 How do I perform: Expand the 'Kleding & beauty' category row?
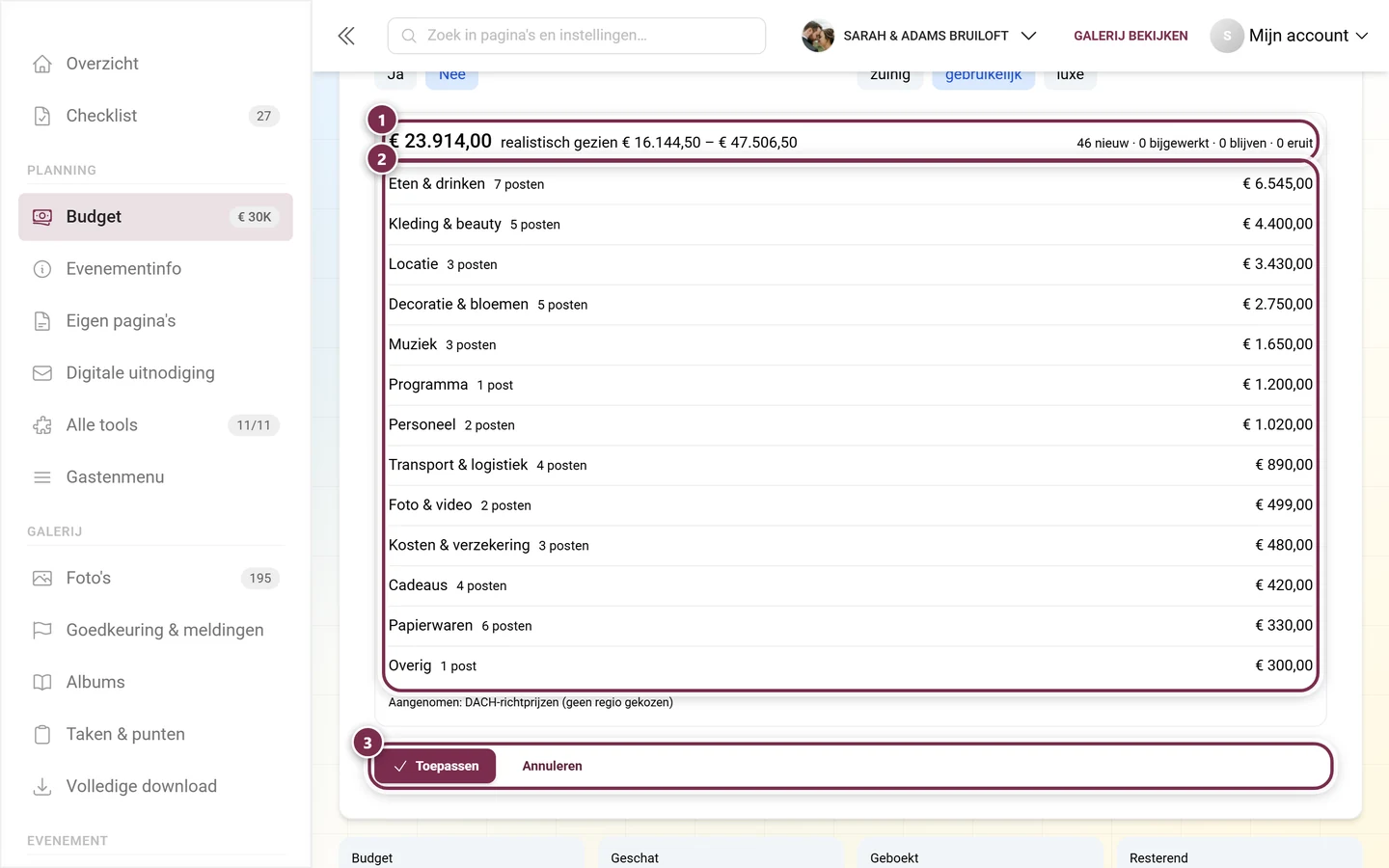pos(851,224)
